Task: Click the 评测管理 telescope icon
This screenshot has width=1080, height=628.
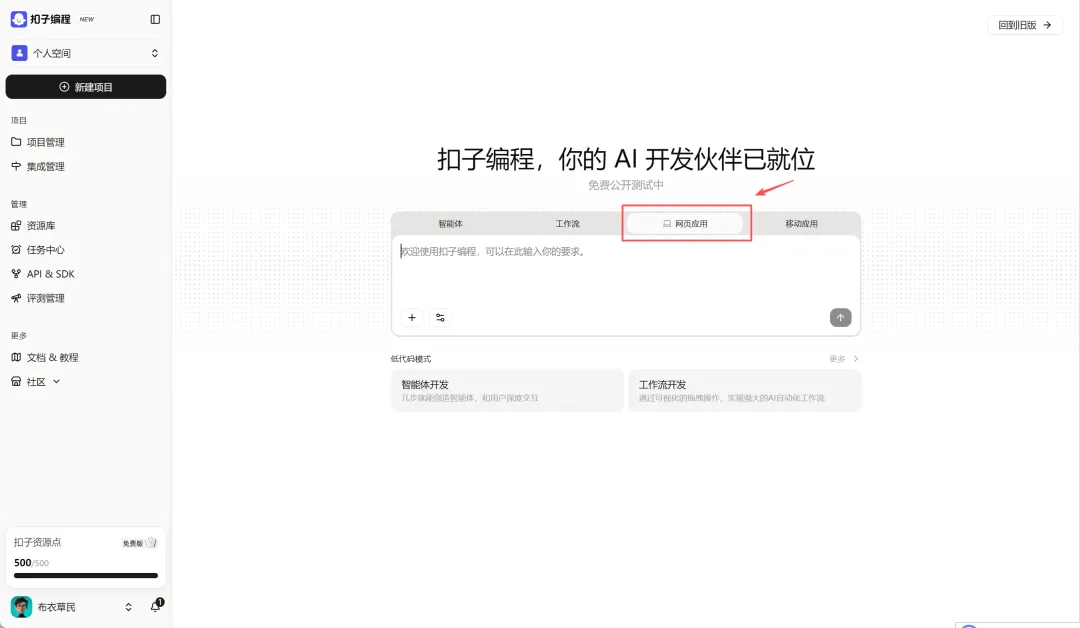Action: (16, 297)
